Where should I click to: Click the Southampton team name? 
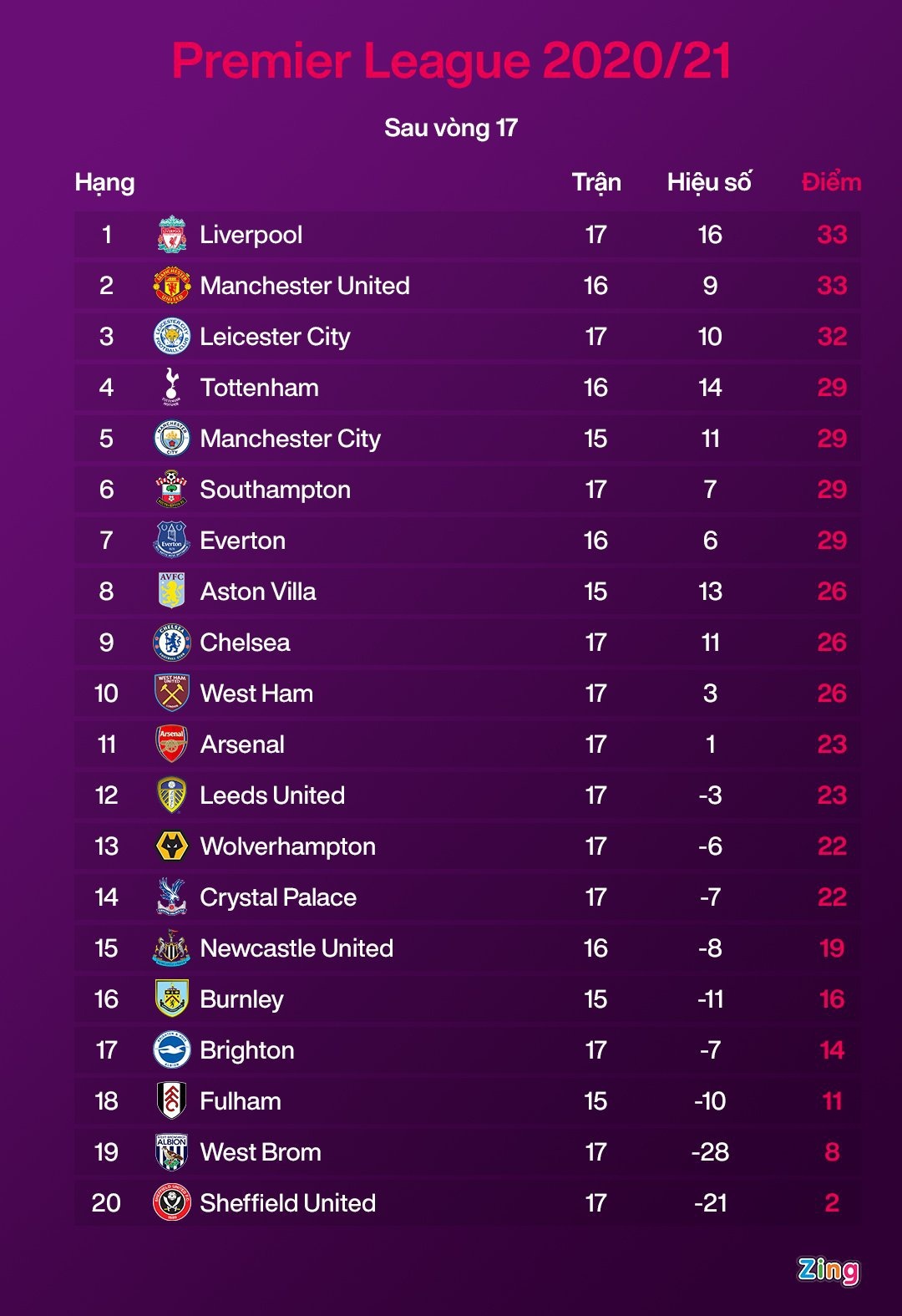tap(275, 490)
